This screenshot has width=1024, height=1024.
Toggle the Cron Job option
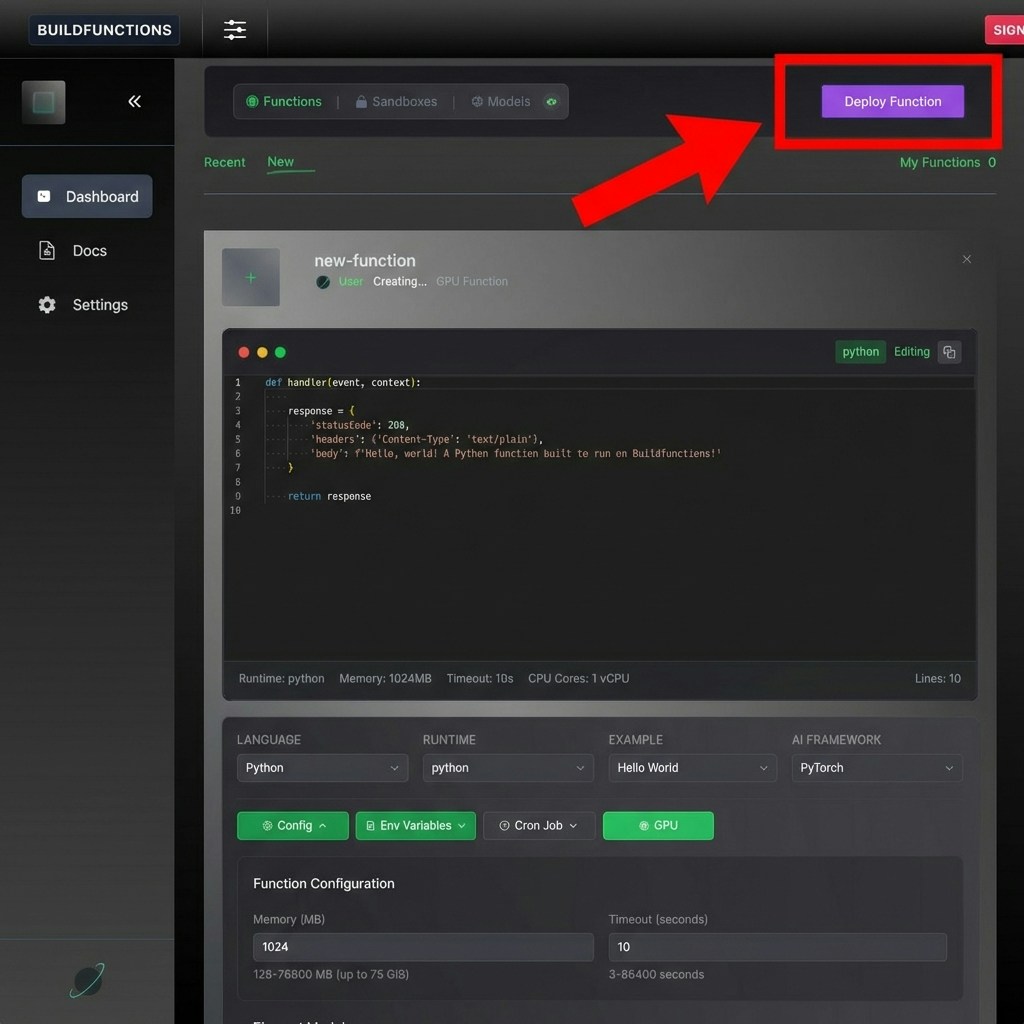click(x=538, y=825)
